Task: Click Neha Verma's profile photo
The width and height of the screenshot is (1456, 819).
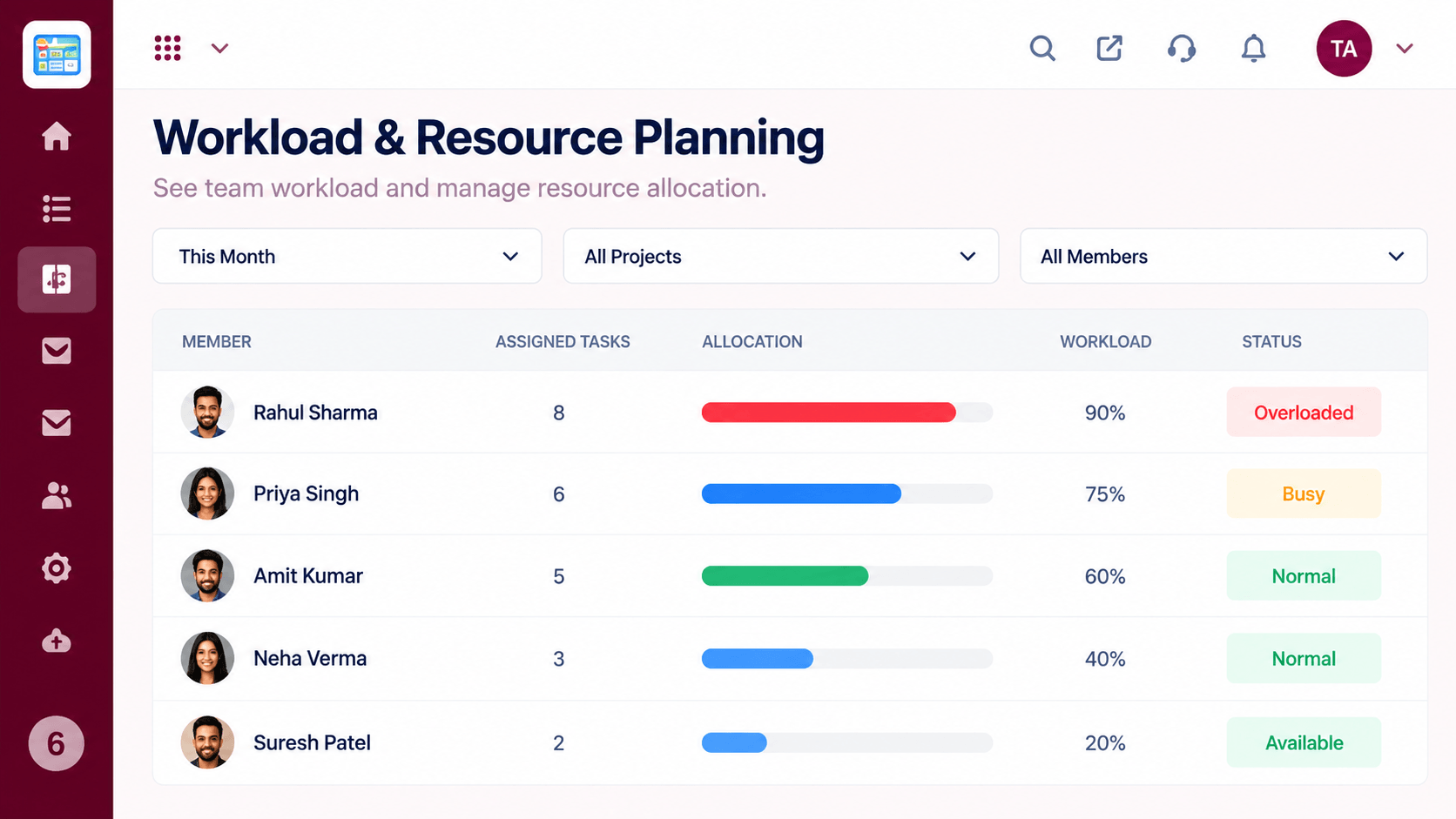Action: [207, 658]
